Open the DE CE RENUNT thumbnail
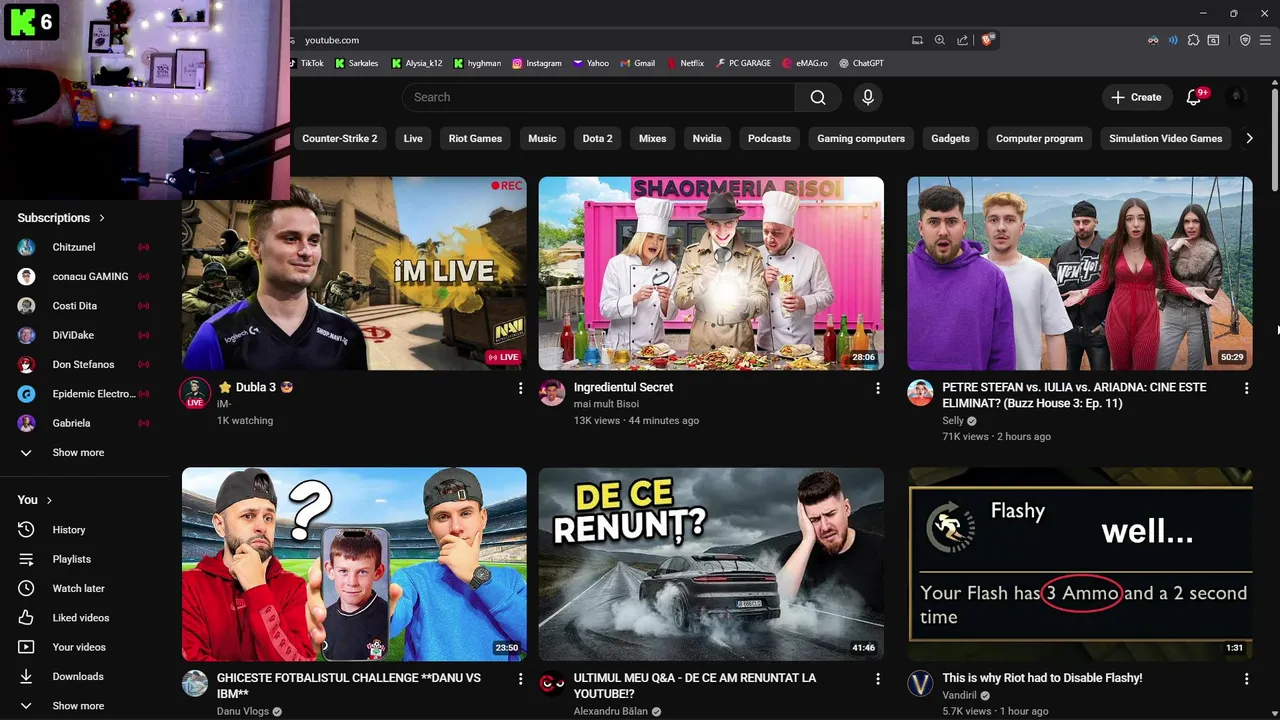Image resolution: width=1280 pixels, height=720 pixels. coord(711,564)
